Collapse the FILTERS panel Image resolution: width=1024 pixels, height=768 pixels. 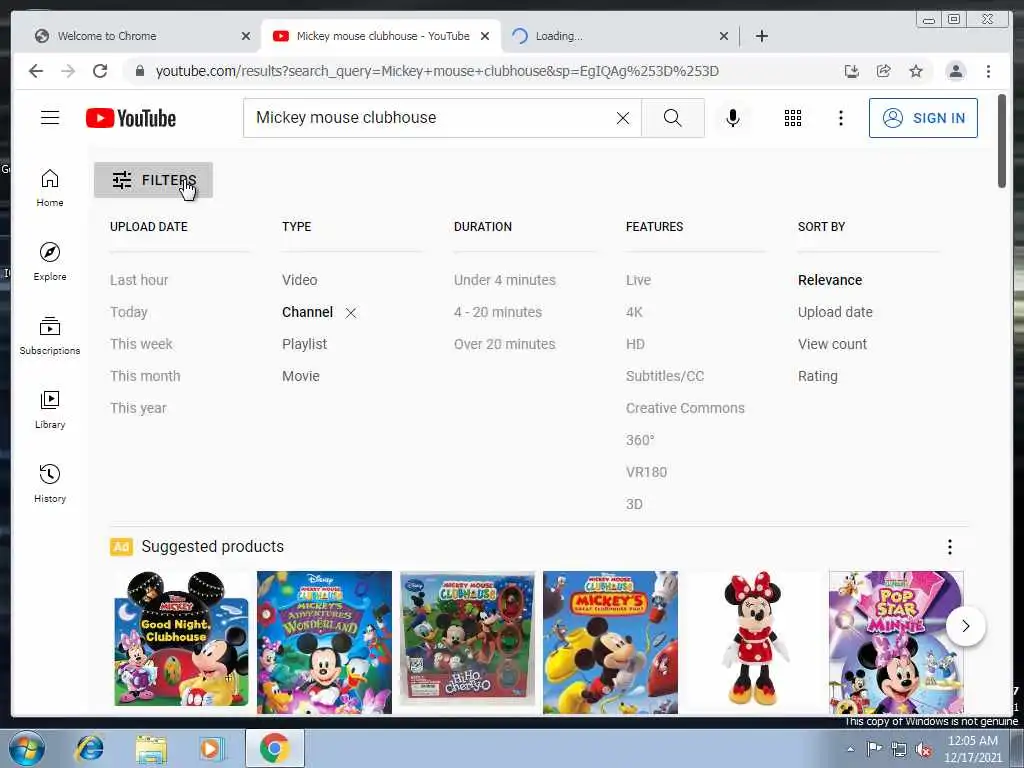[x=153, y=180]
